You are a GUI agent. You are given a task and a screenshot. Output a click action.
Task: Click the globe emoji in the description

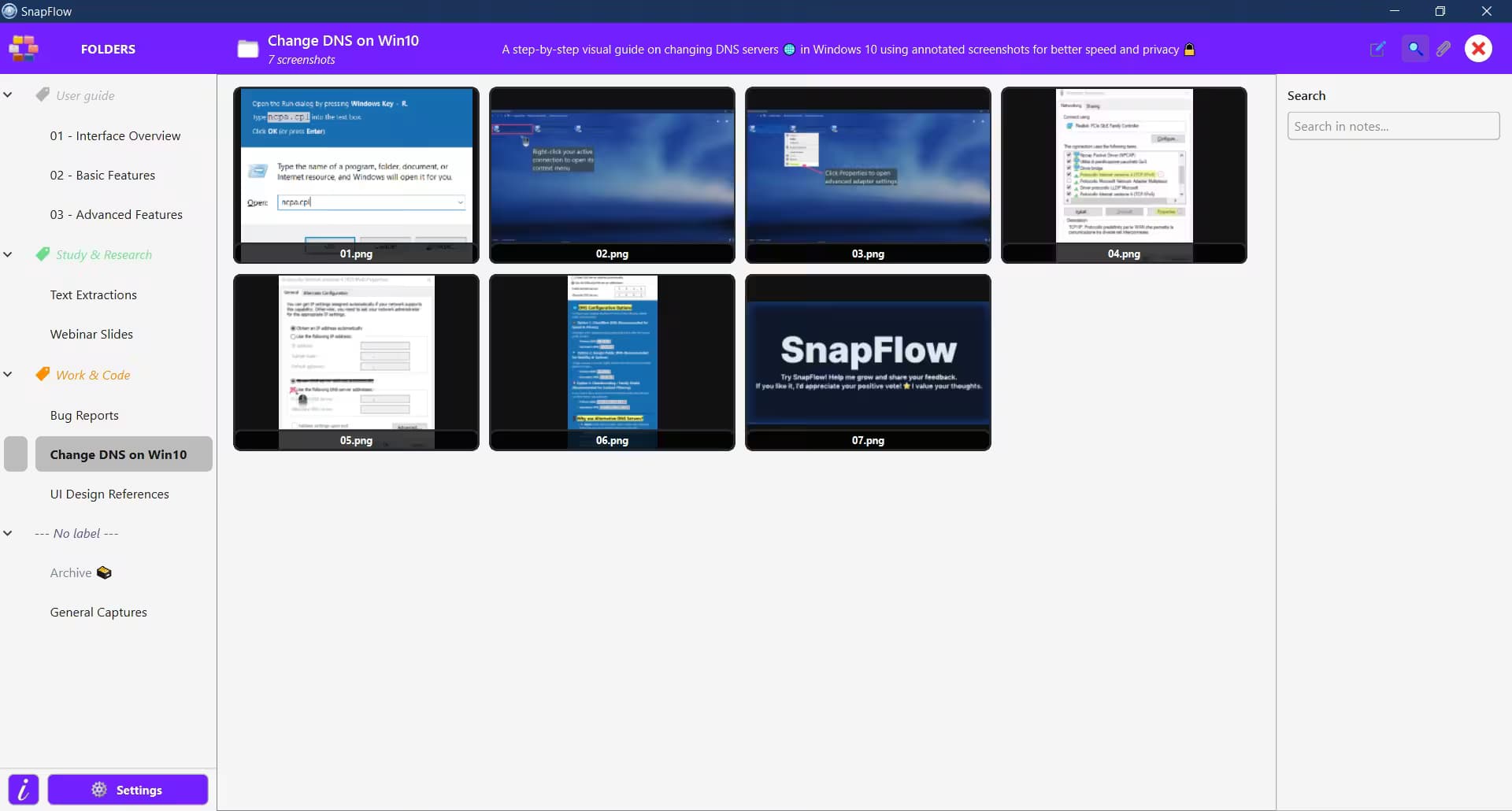point(789,50)
